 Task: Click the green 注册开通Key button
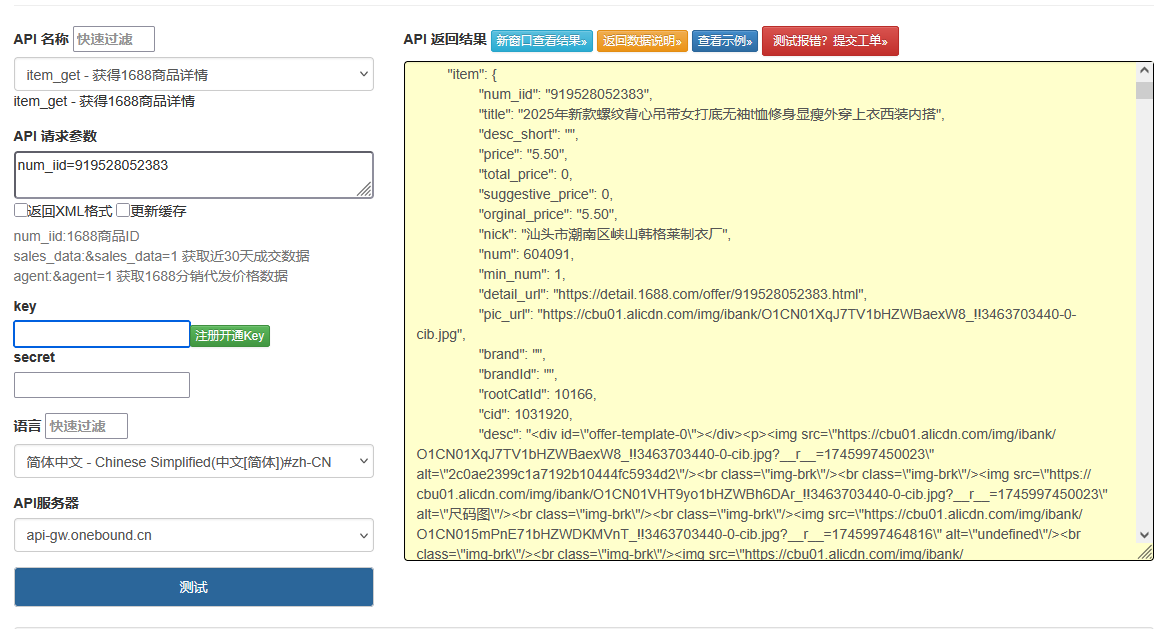click(230, 336)
